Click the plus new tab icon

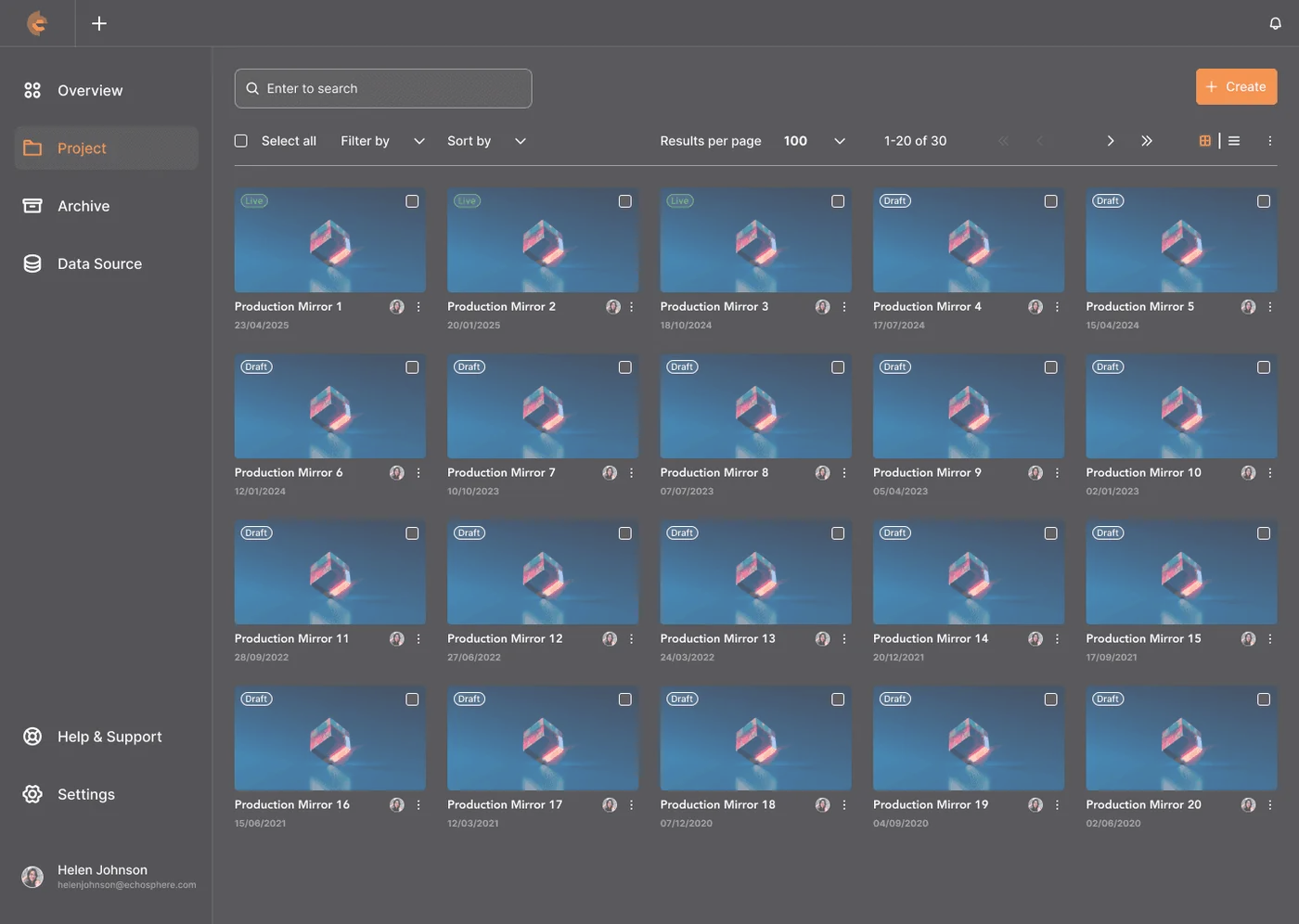pos(99,23)
